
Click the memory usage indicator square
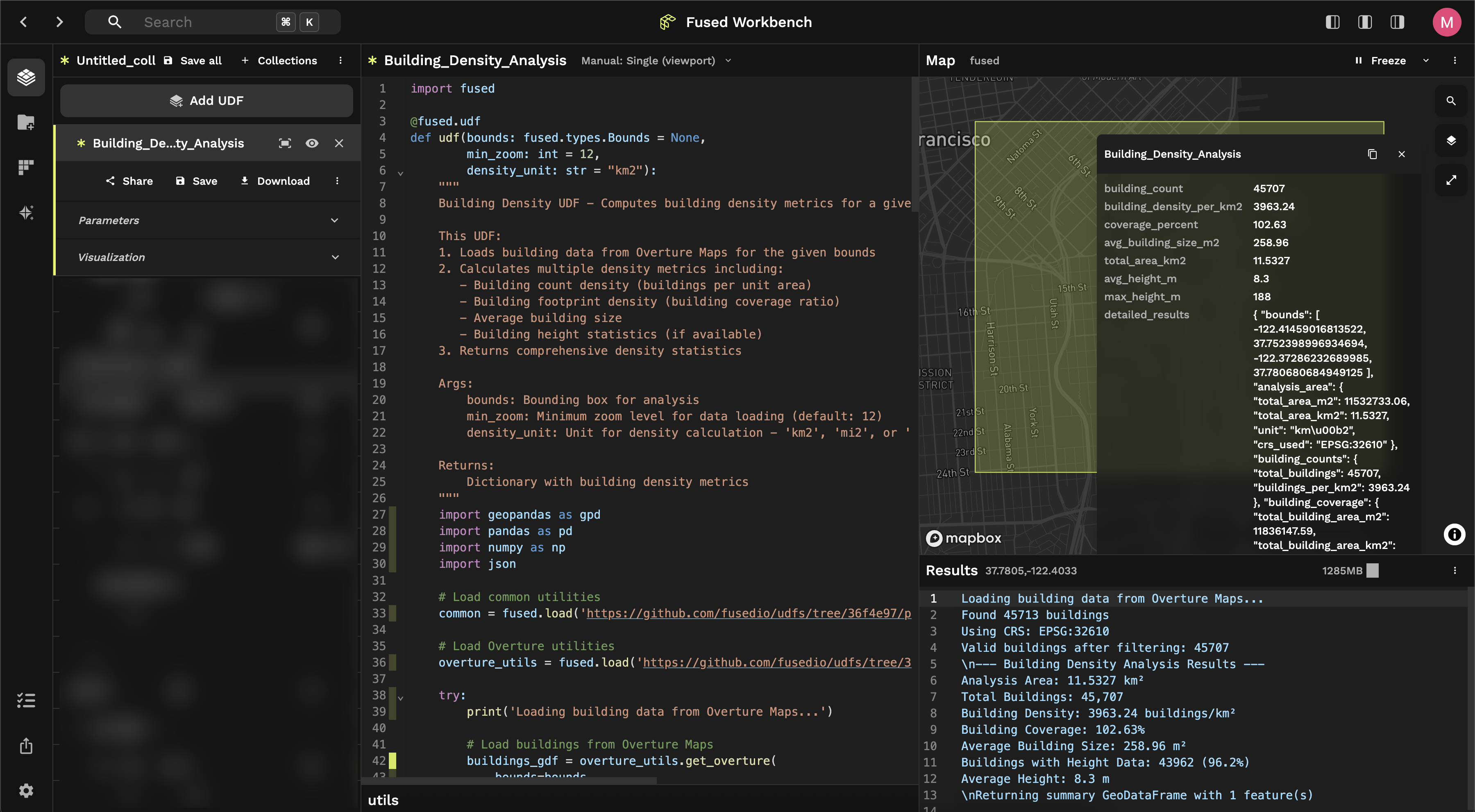click(1373, 570)
